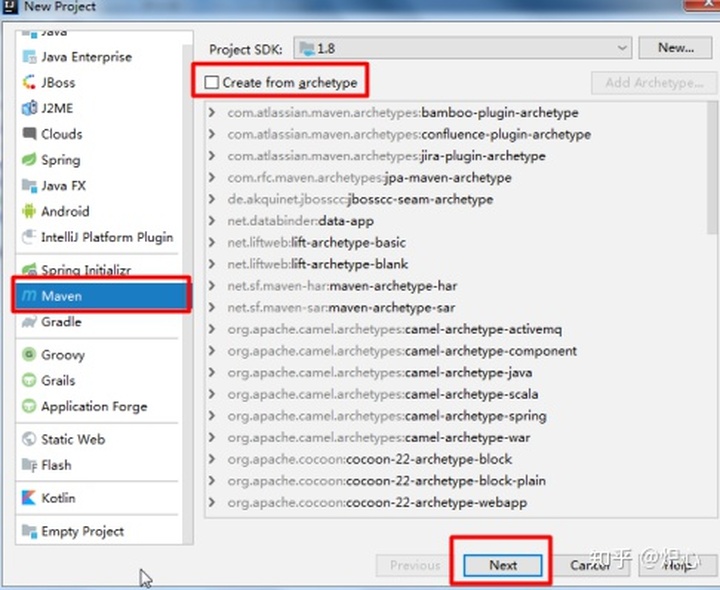Click the Next button

(503, 565)
